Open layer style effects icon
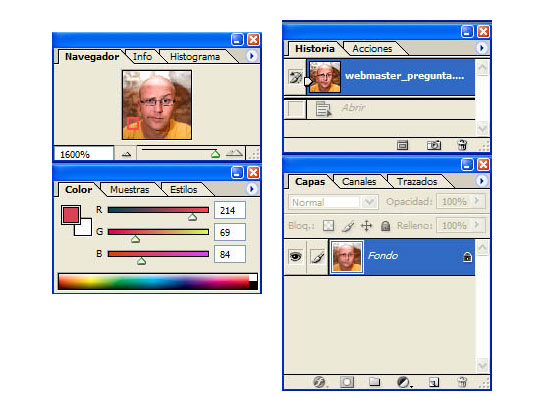 coord(319,381)
